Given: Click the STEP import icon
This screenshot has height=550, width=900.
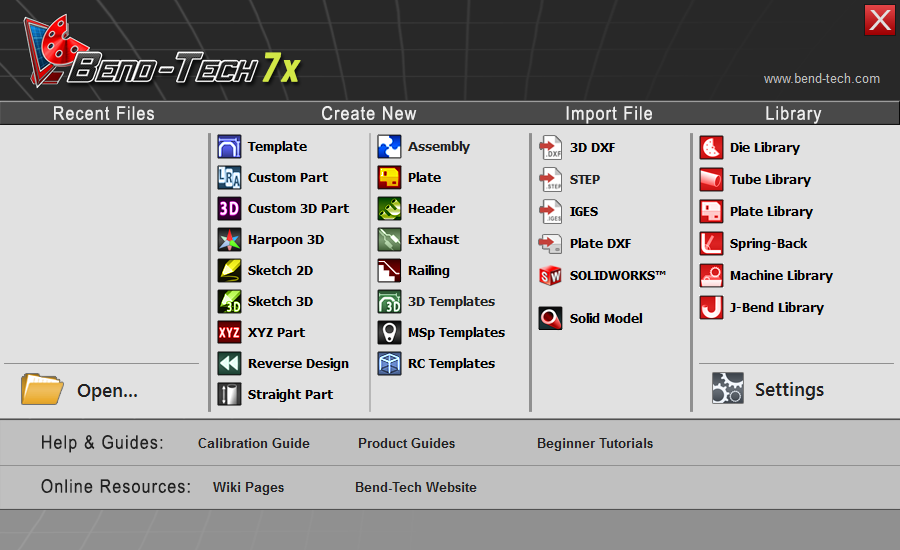Looking at the screenshot, I should click(x=550, y=180).
